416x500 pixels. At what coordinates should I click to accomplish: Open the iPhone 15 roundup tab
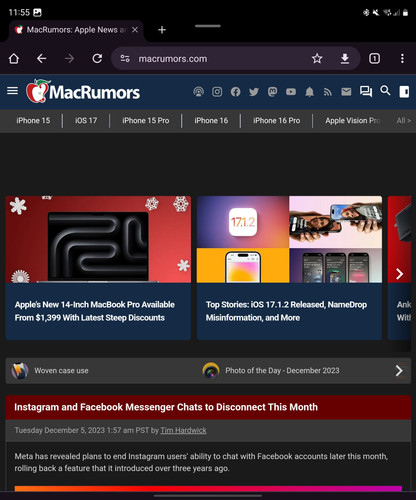[33, 121]
